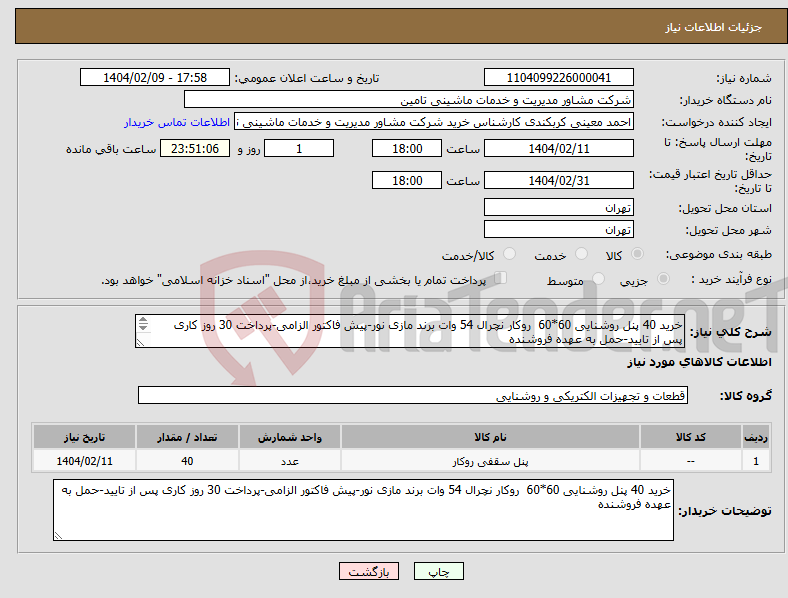The image size is (788, 598).
Task: Click the کد کالا cell showing --
Action: [691, 461]
